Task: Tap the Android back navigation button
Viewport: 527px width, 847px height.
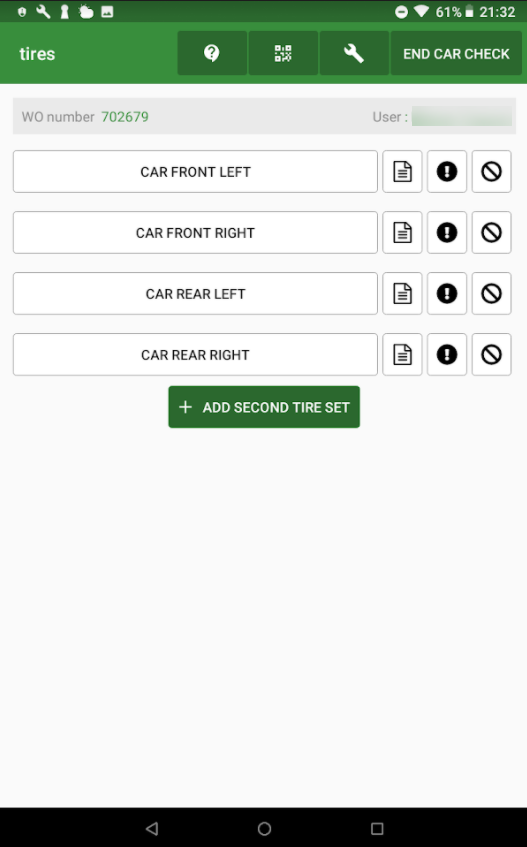Action: pos(152,828)
